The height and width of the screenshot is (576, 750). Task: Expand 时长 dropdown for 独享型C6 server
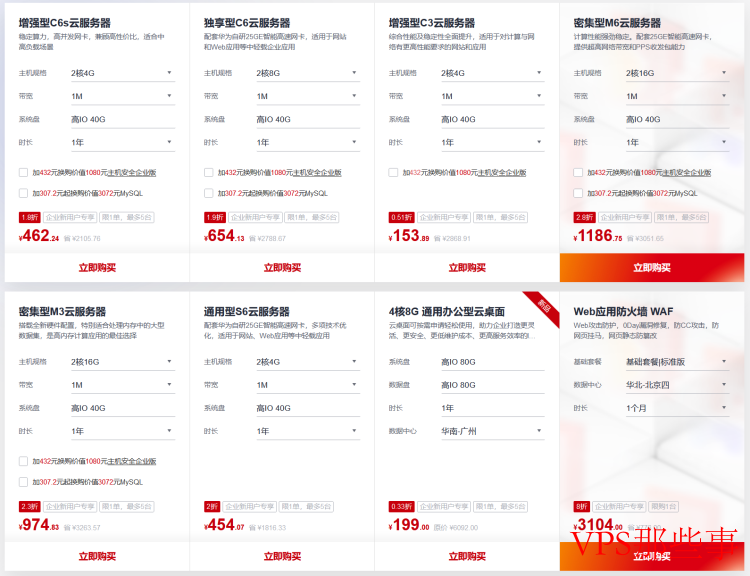click(308, 143)
